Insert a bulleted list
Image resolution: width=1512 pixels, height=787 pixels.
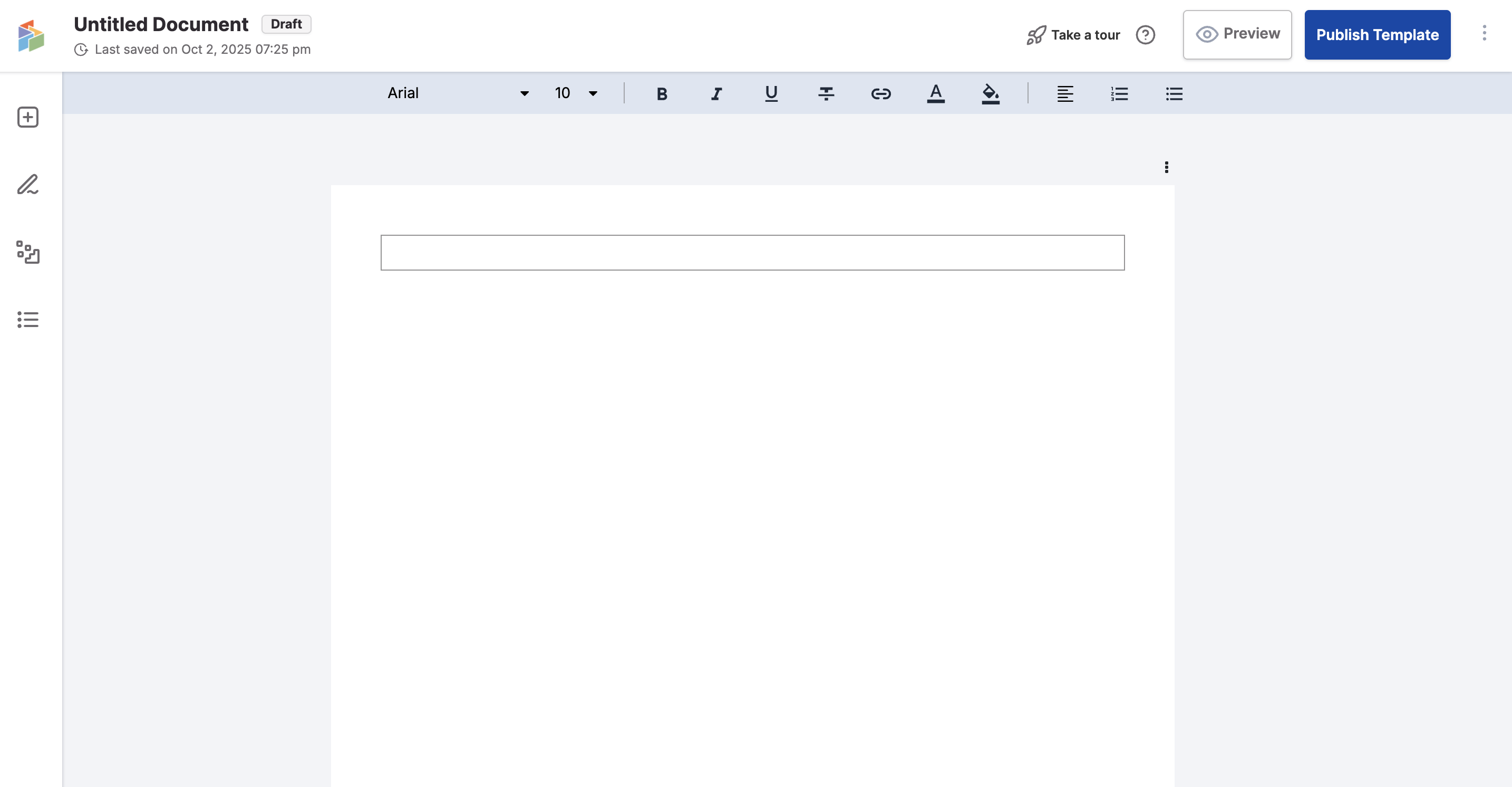(1174, 93)
